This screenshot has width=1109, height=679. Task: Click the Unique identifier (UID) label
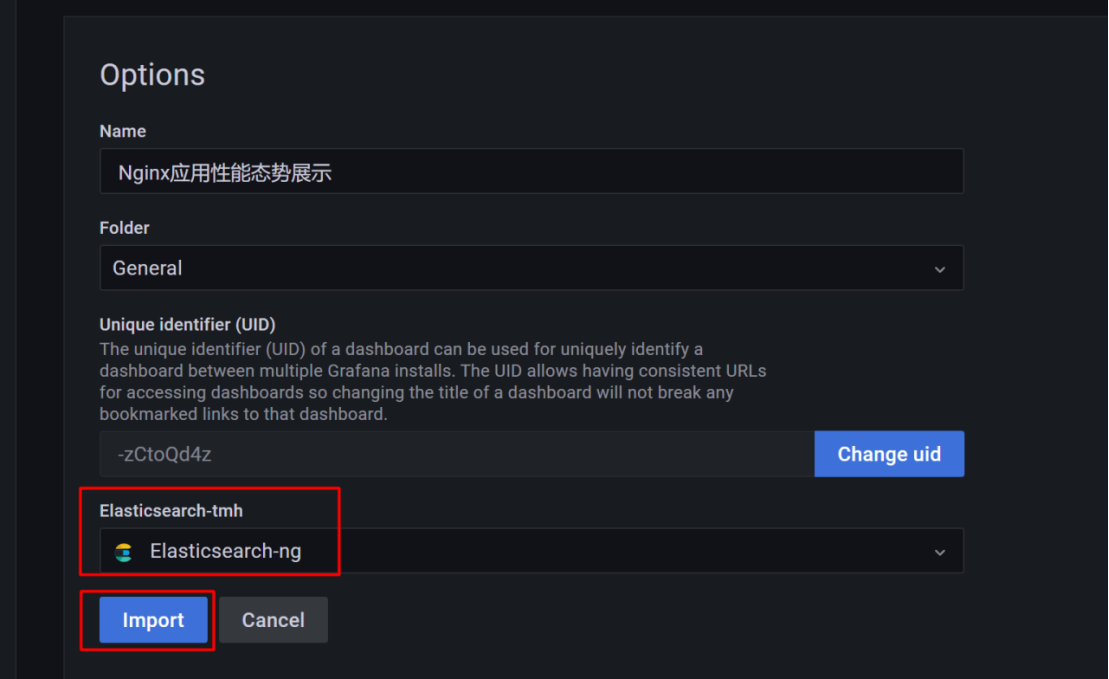tap(187, 325)
